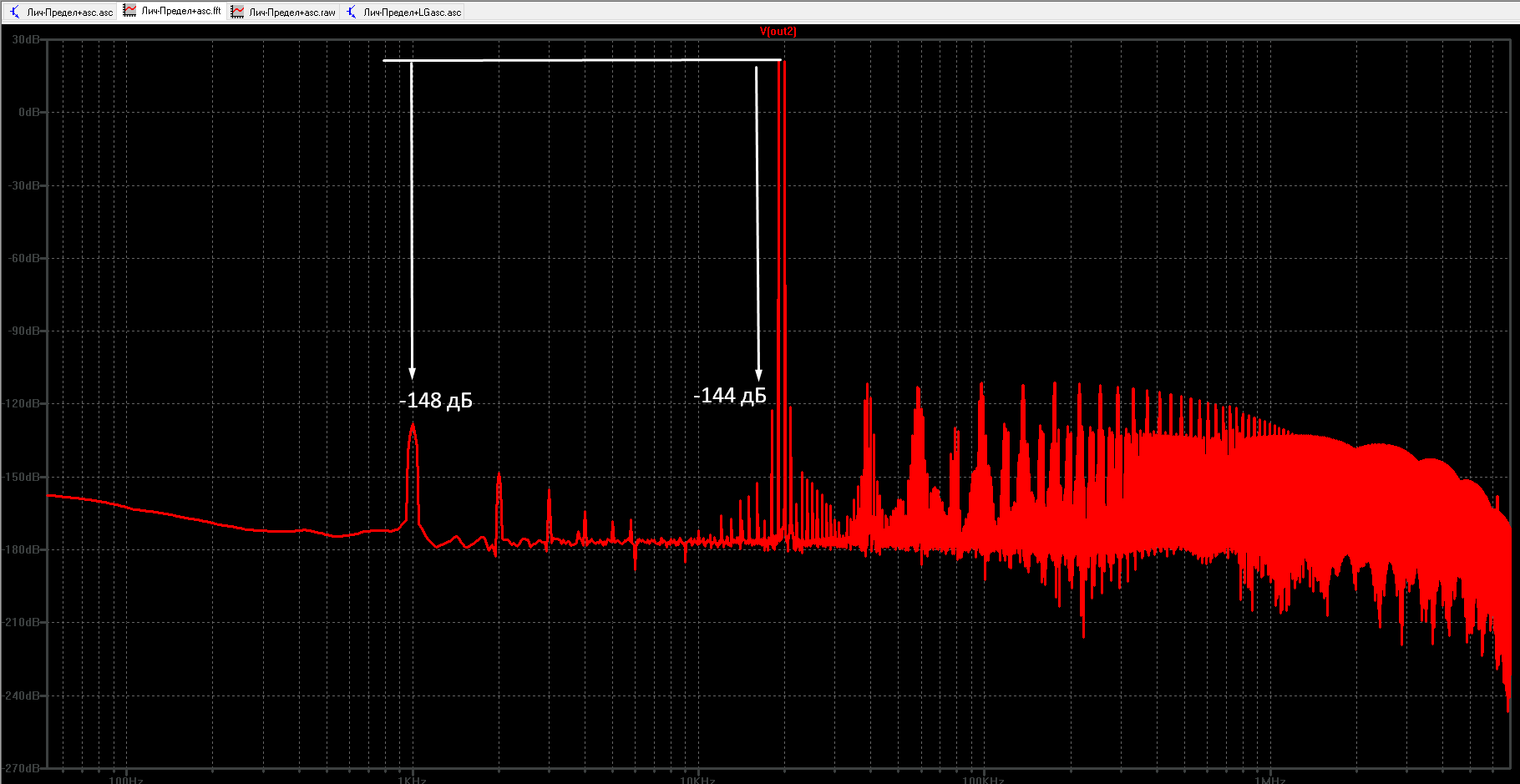Click the -60dB vertical axis label

(24, 258)
